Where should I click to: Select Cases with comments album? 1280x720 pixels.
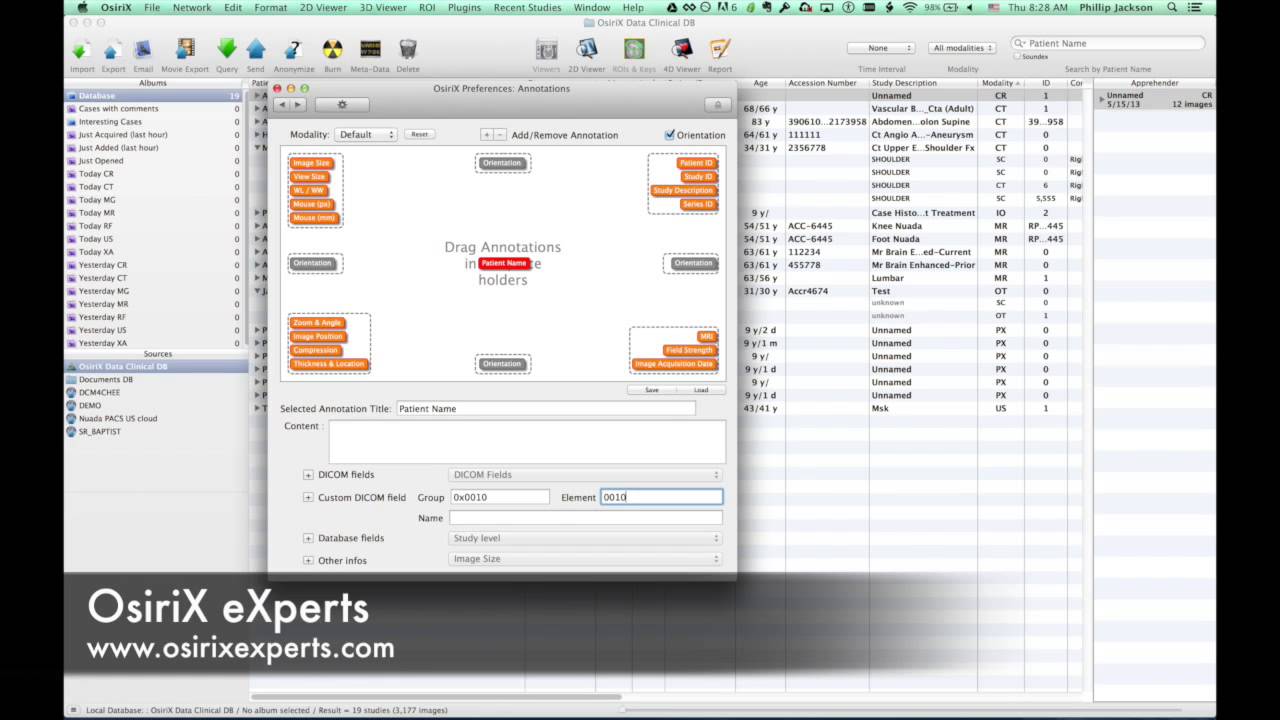point(118,108)
